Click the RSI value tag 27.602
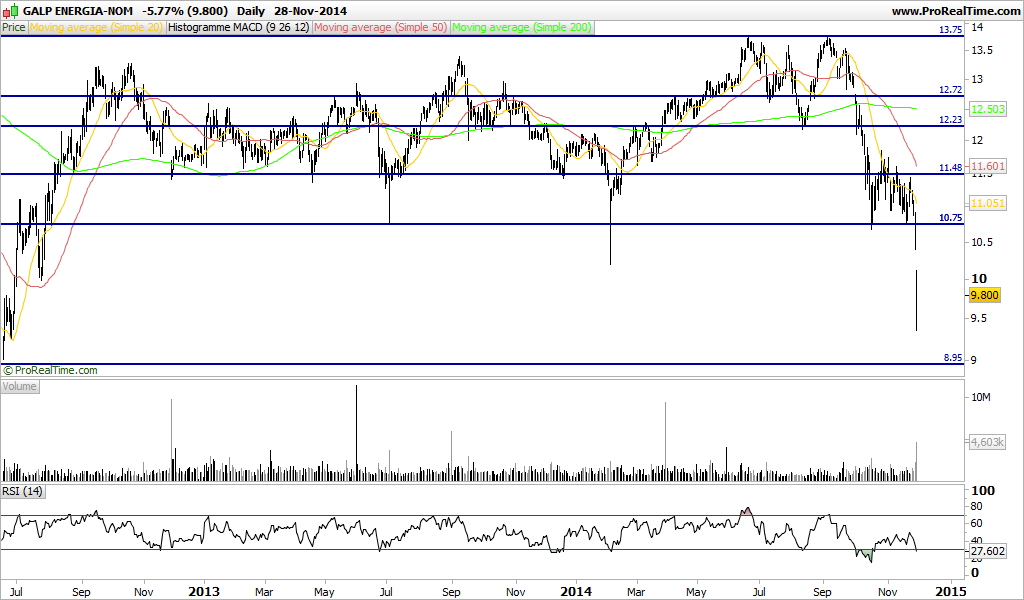This screenshot has width=1024, height=600. click(x=987, y=552)
